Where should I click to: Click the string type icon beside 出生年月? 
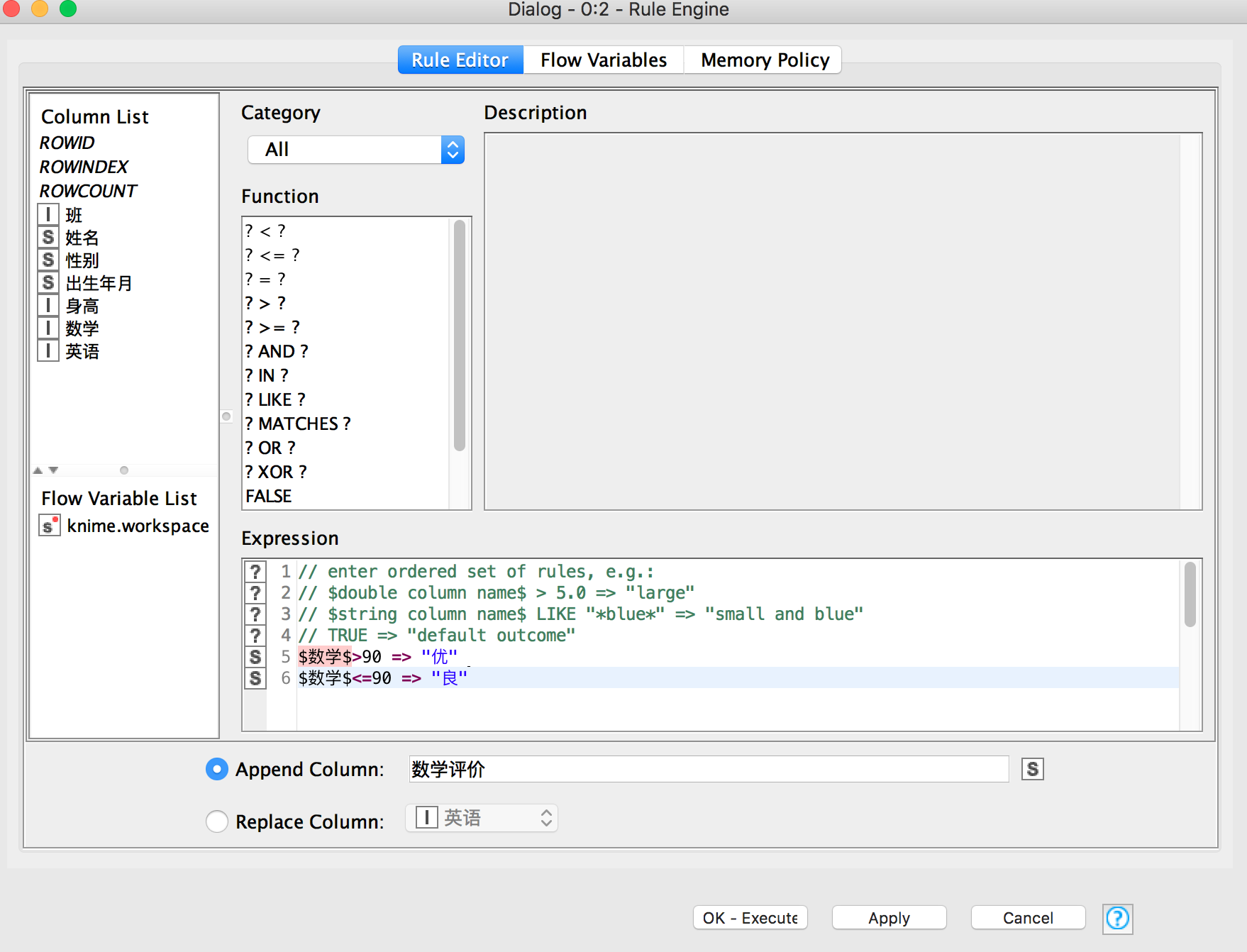48,282
